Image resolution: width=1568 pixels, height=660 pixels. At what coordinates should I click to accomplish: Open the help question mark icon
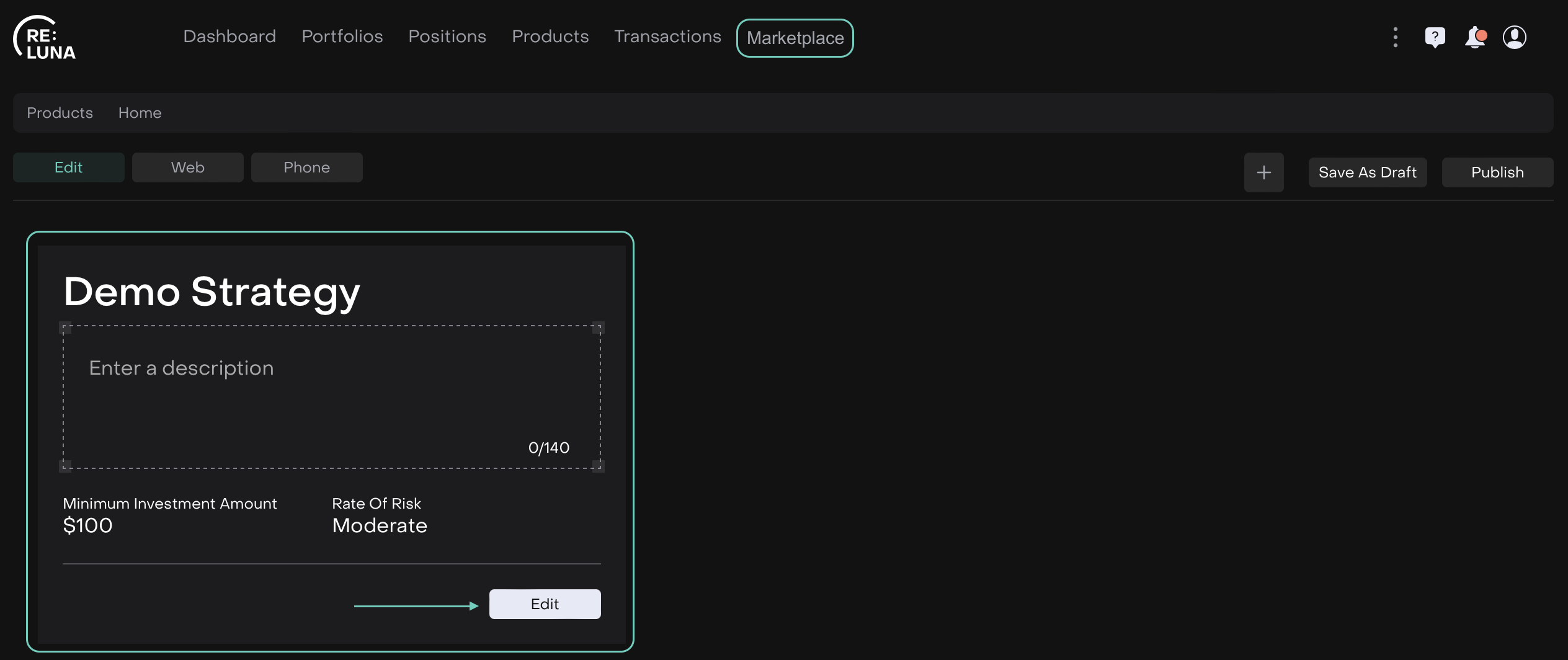[x=1435, y=37]
